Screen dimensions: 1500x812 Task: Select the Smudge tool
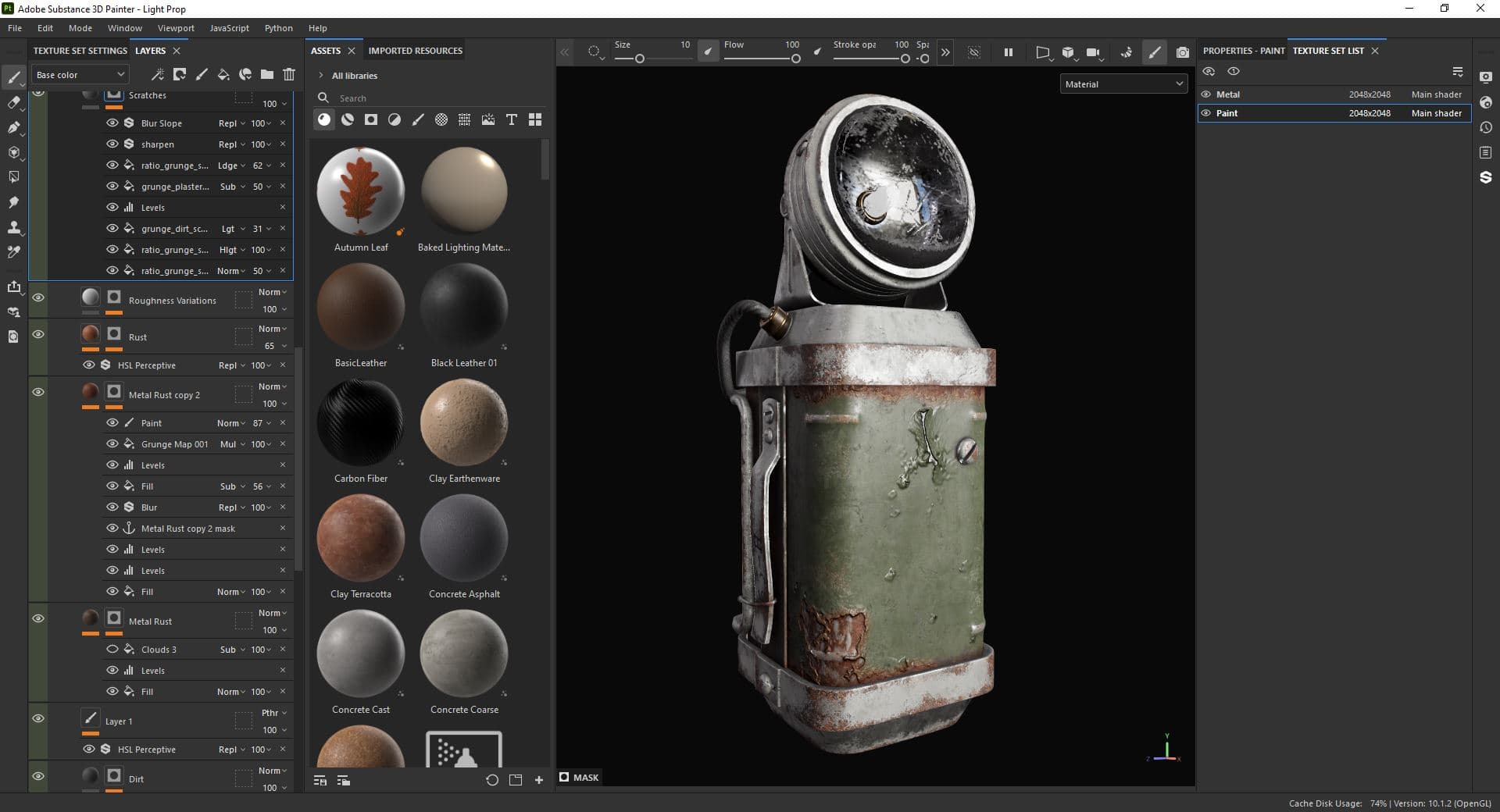point(14,201)
